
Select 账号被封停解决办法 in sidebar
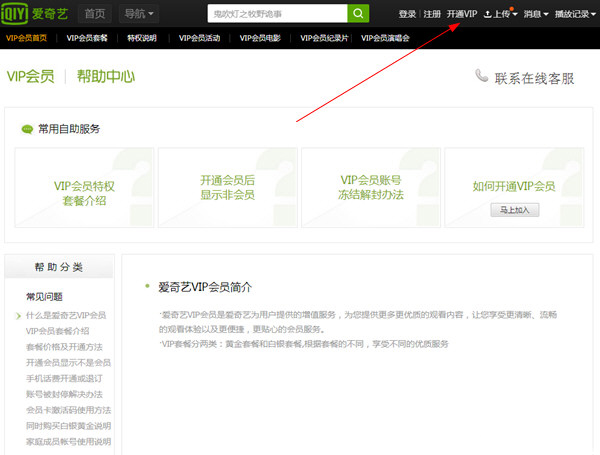click(x=64, y=395)
